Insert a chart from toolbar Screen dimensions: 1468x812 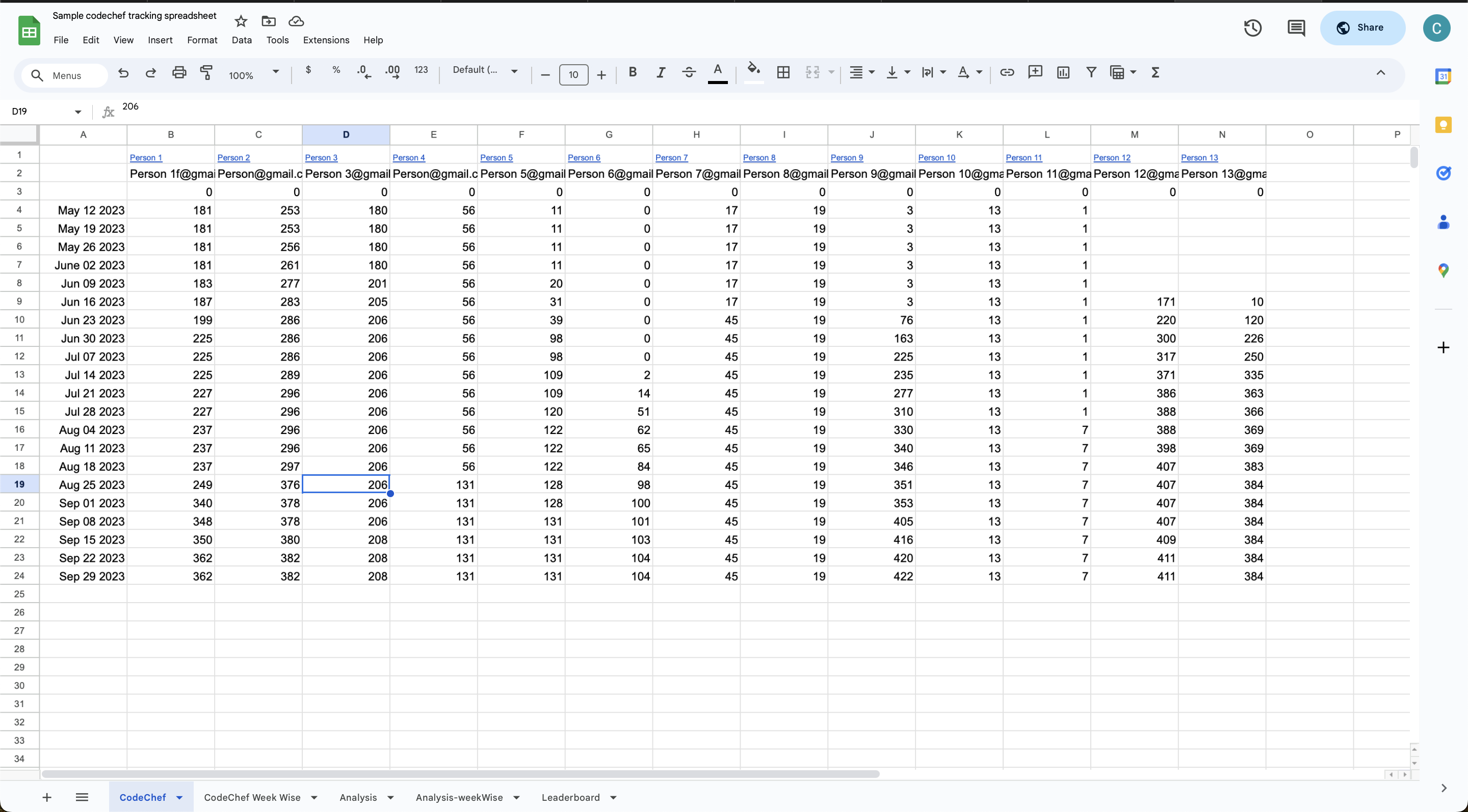[x=1063, y=72]
